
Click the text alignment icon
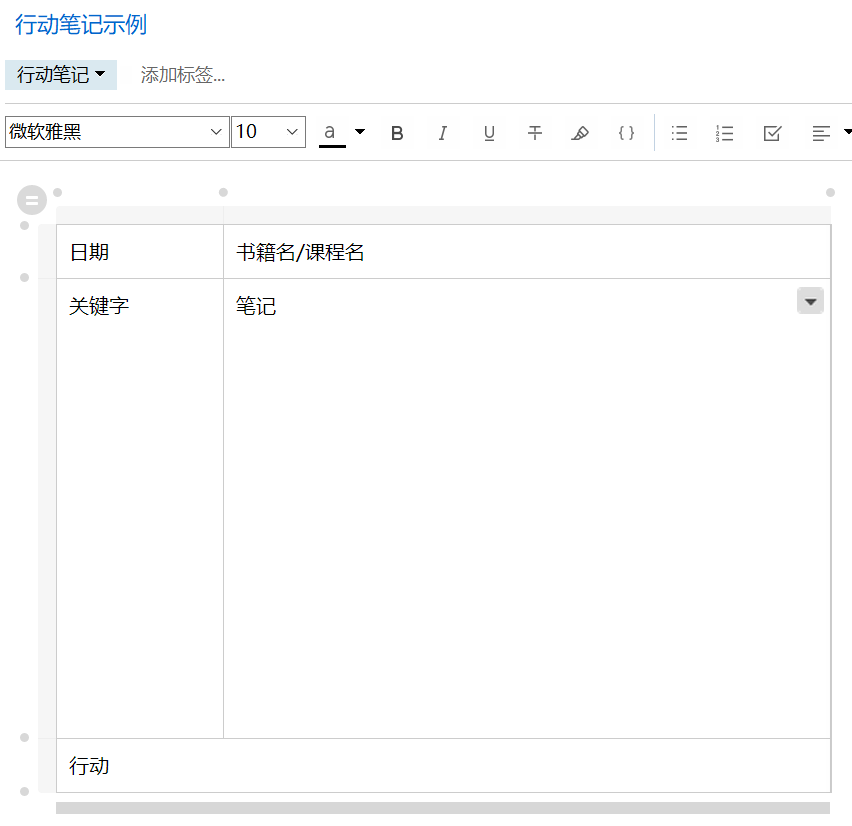[x=821, y=133]
